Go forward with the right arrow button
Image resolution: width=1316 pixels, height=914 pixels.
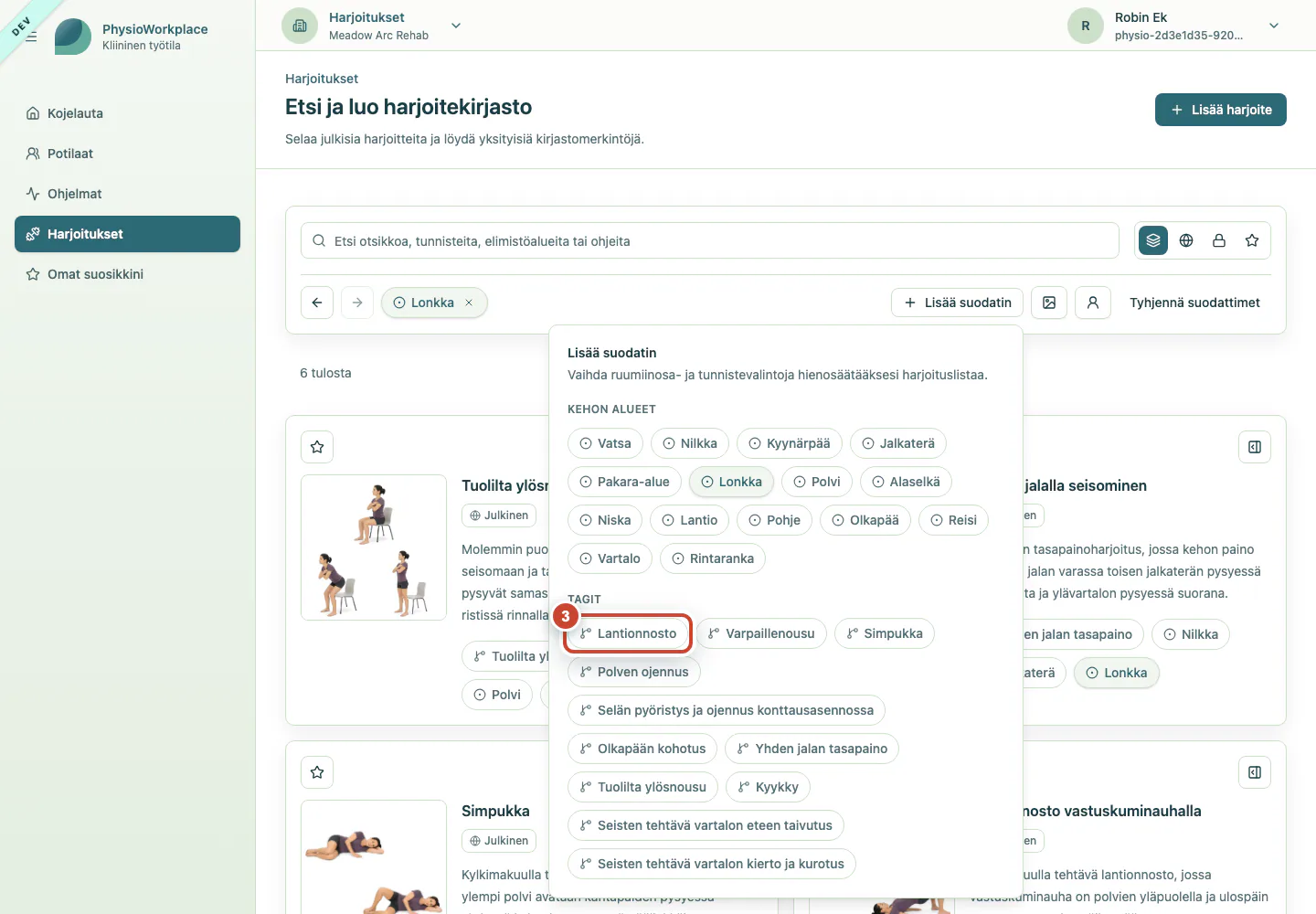357,303
